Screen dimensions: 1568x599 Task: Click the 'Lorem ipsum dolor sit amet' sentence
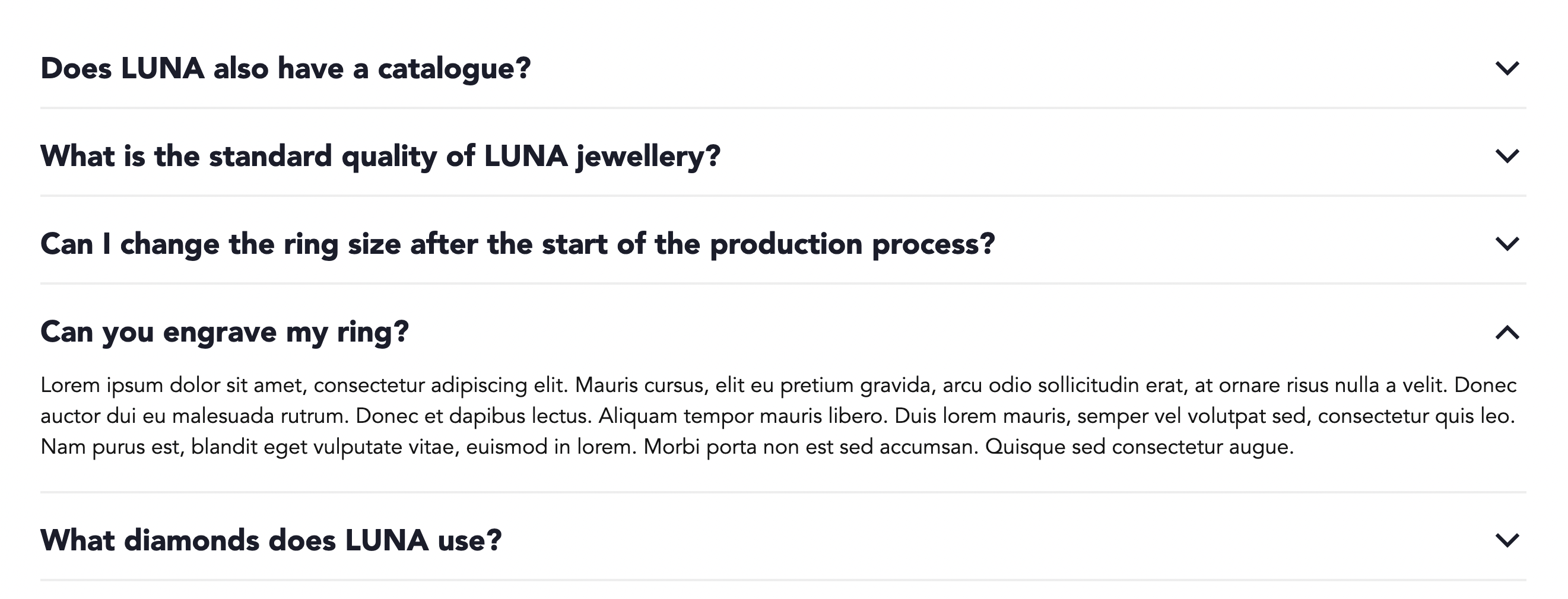304,385
